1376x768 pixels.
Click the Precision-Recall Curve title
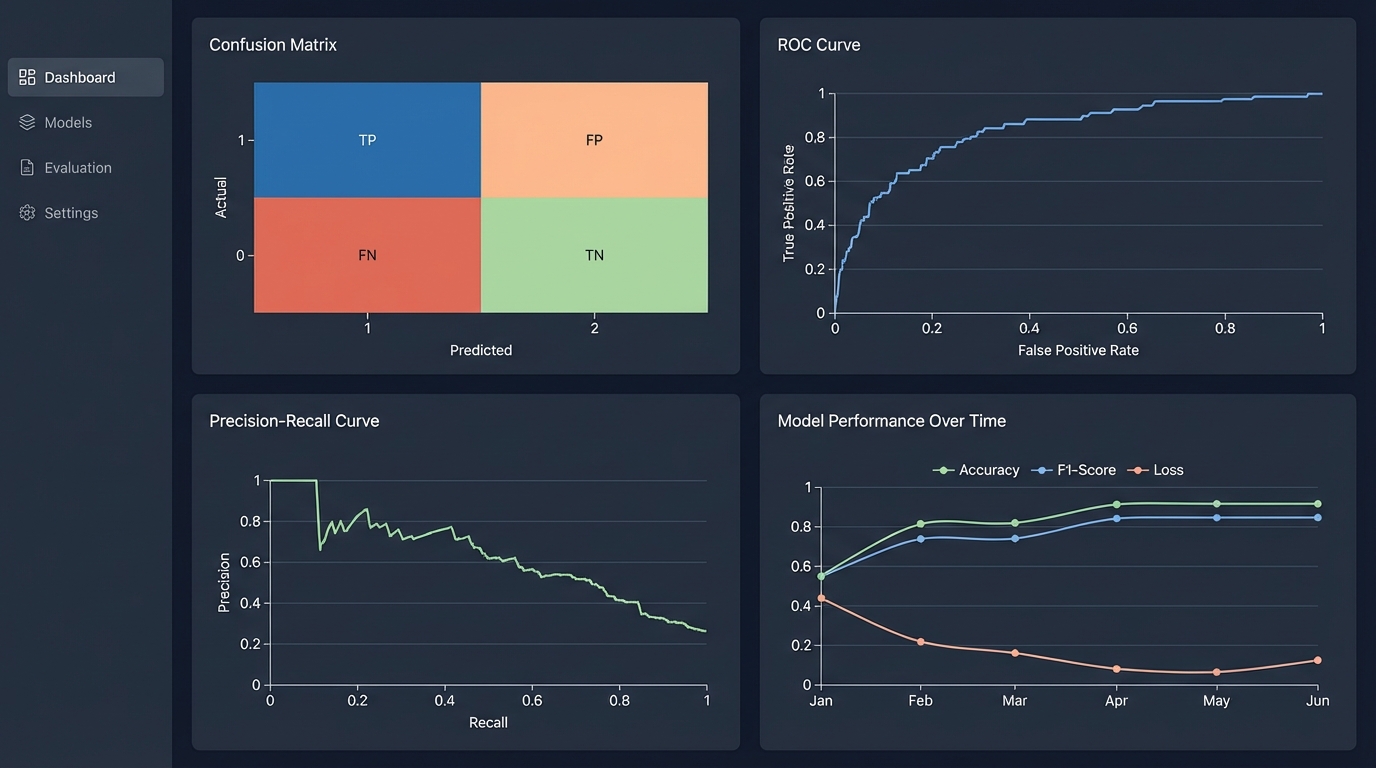tap(293, 420)
